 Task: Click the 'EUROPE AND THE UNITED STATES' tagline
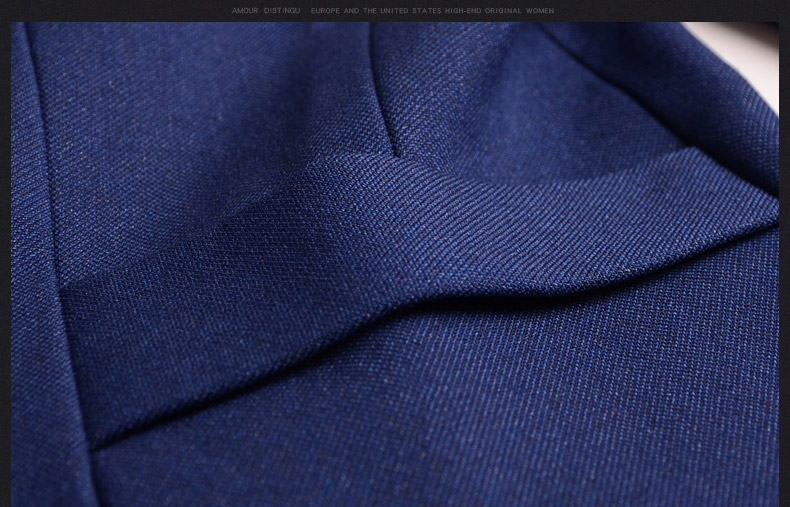point(376,11)
